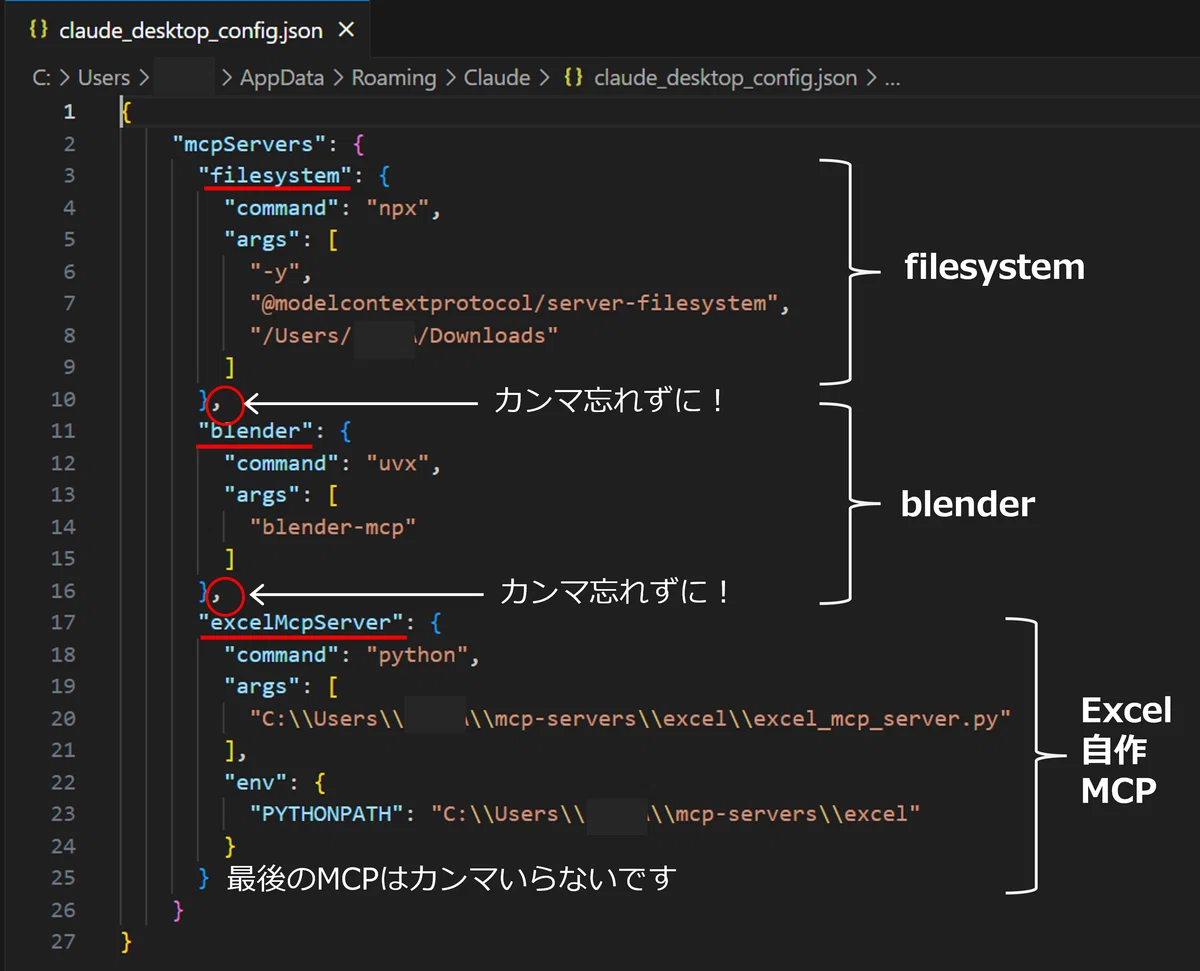Viewport: 1200px width, 971px height.
Task: Open the Users breadcrumb segment
Action: [x=104, y=78]
